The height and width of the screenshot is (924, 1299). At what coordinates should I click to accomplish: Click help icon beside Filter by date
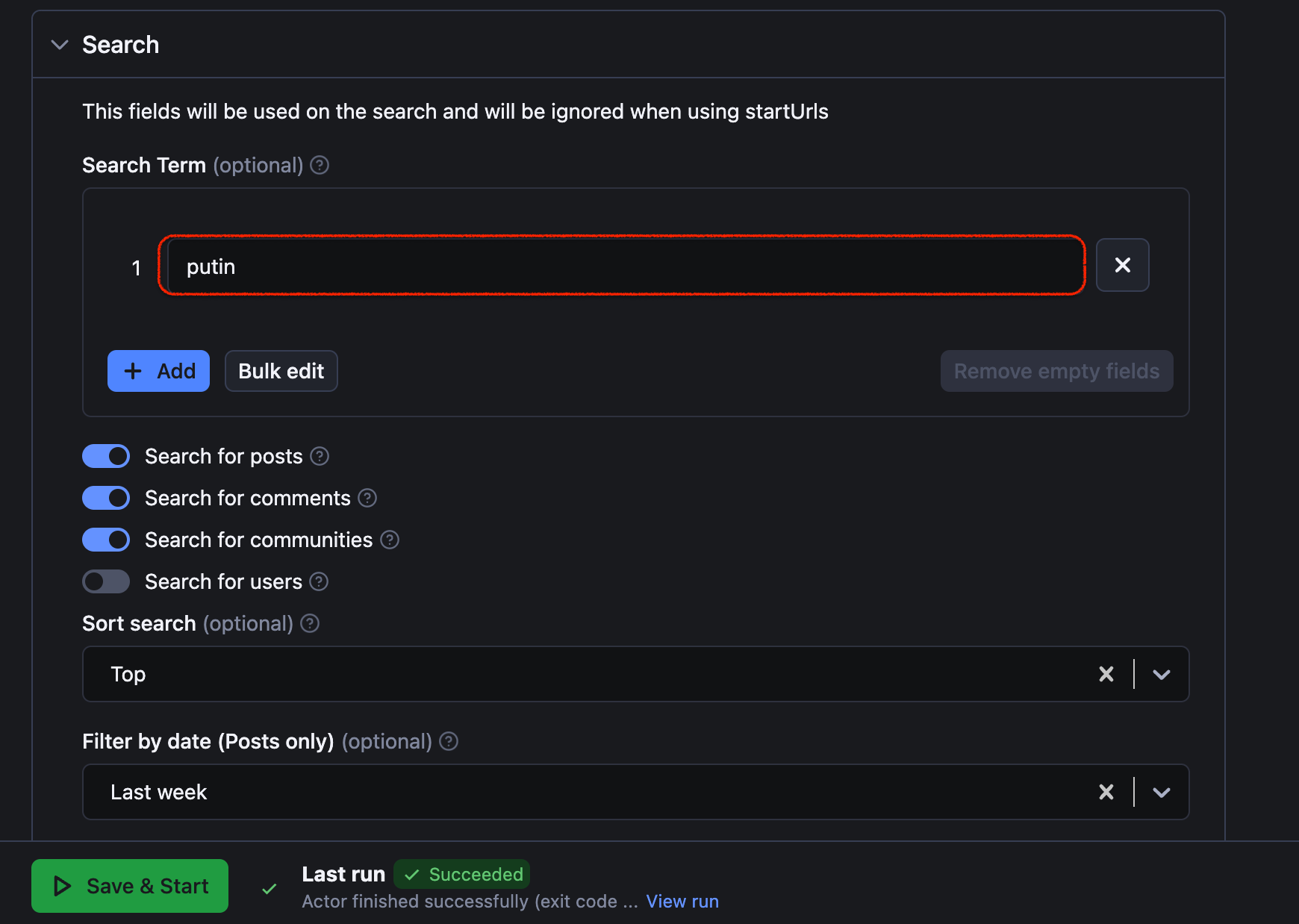pyautogui.click(x=449, y=741)
